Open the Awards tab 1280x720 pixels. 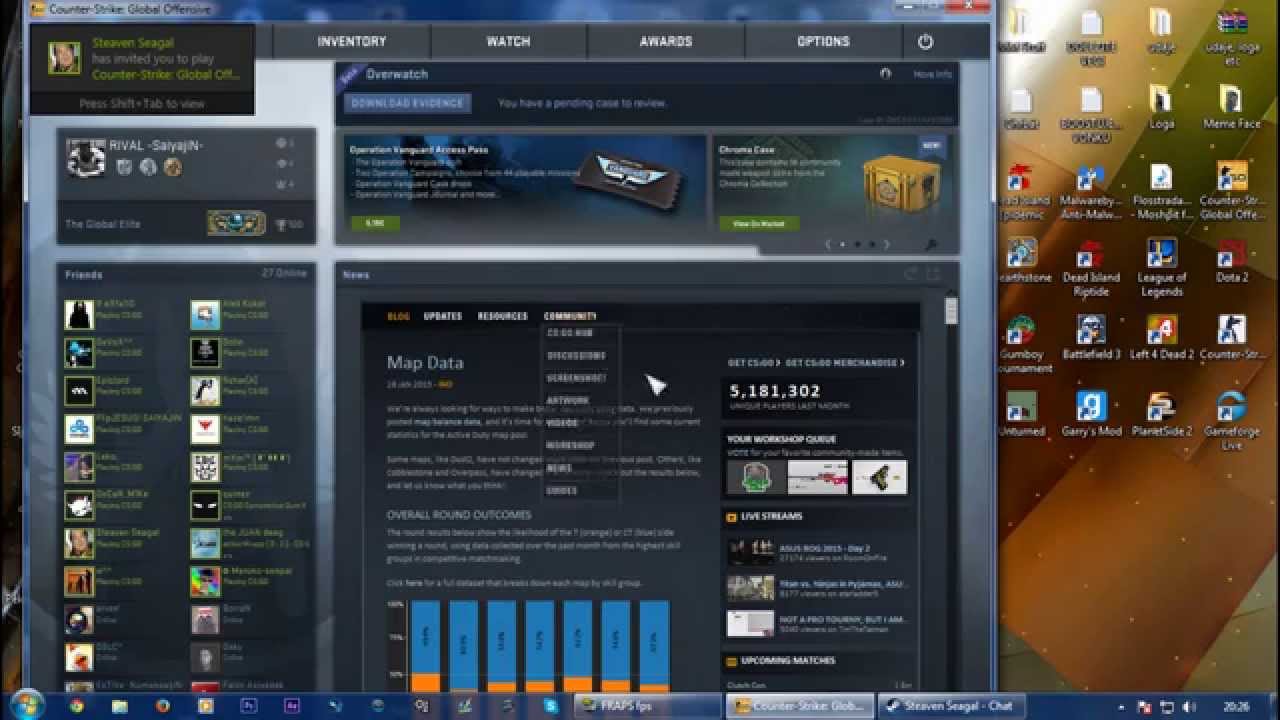(x=666, y=42)
